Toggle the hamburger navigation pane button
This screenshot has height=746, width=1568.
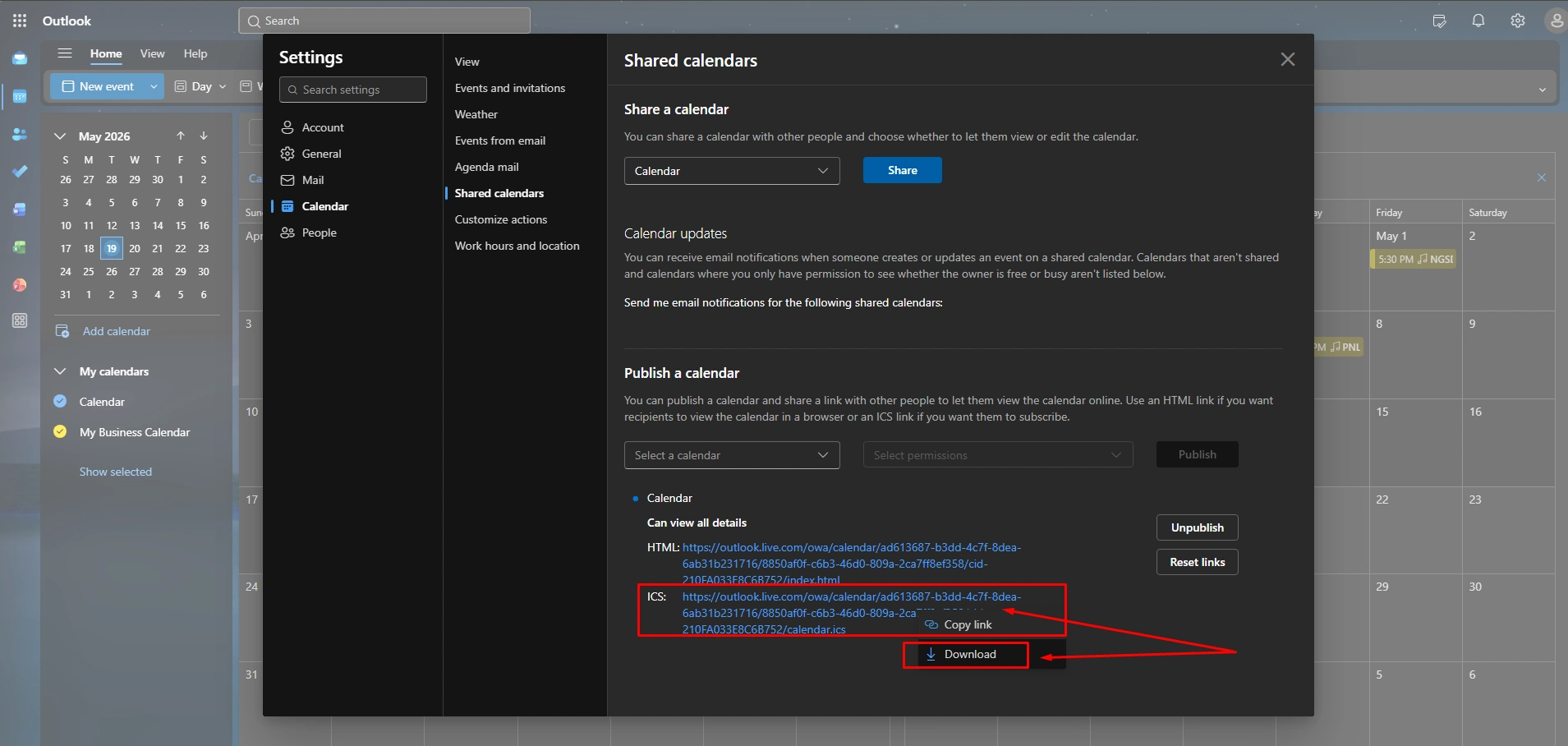(x=65, y=53)
